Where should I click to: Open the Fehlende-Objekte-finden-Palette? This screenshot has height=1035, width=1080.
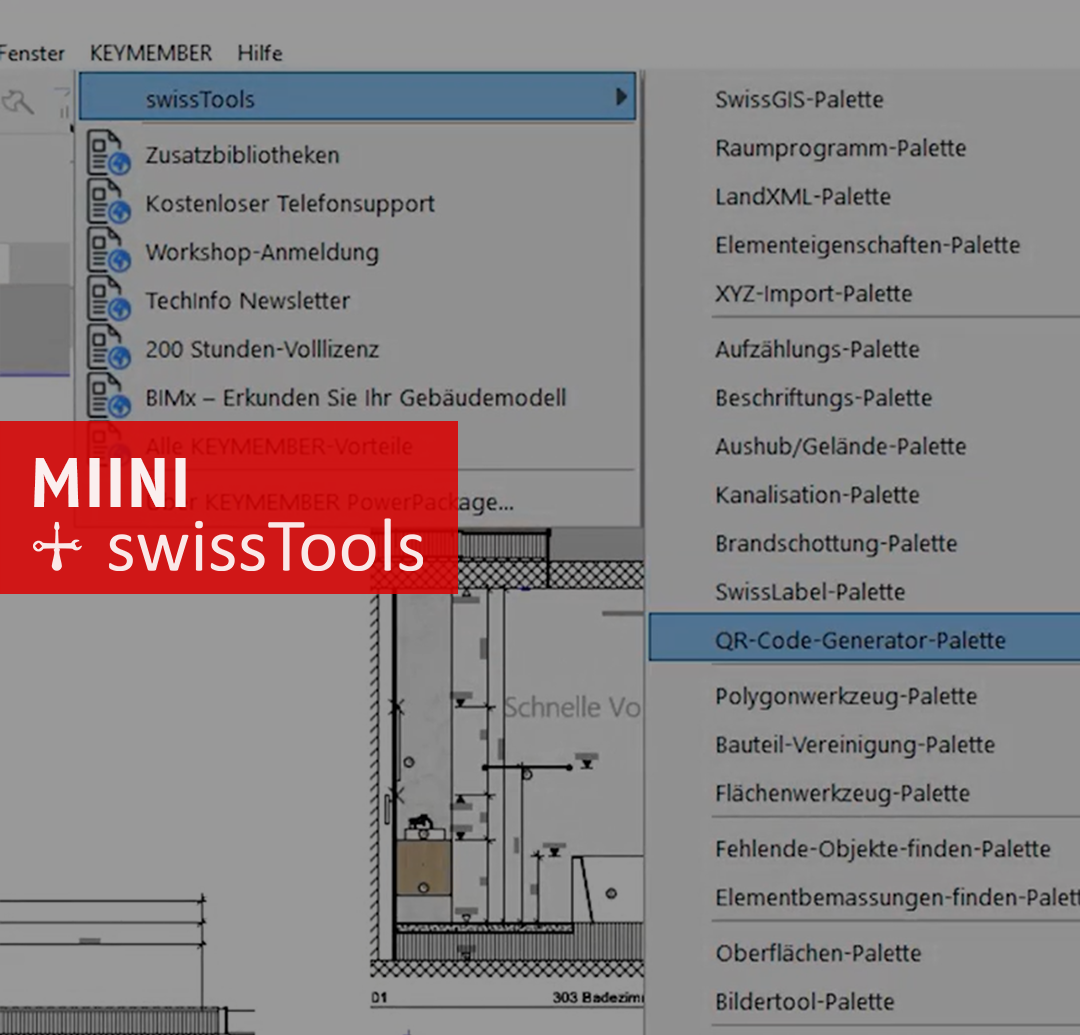(x=882, y=849)
